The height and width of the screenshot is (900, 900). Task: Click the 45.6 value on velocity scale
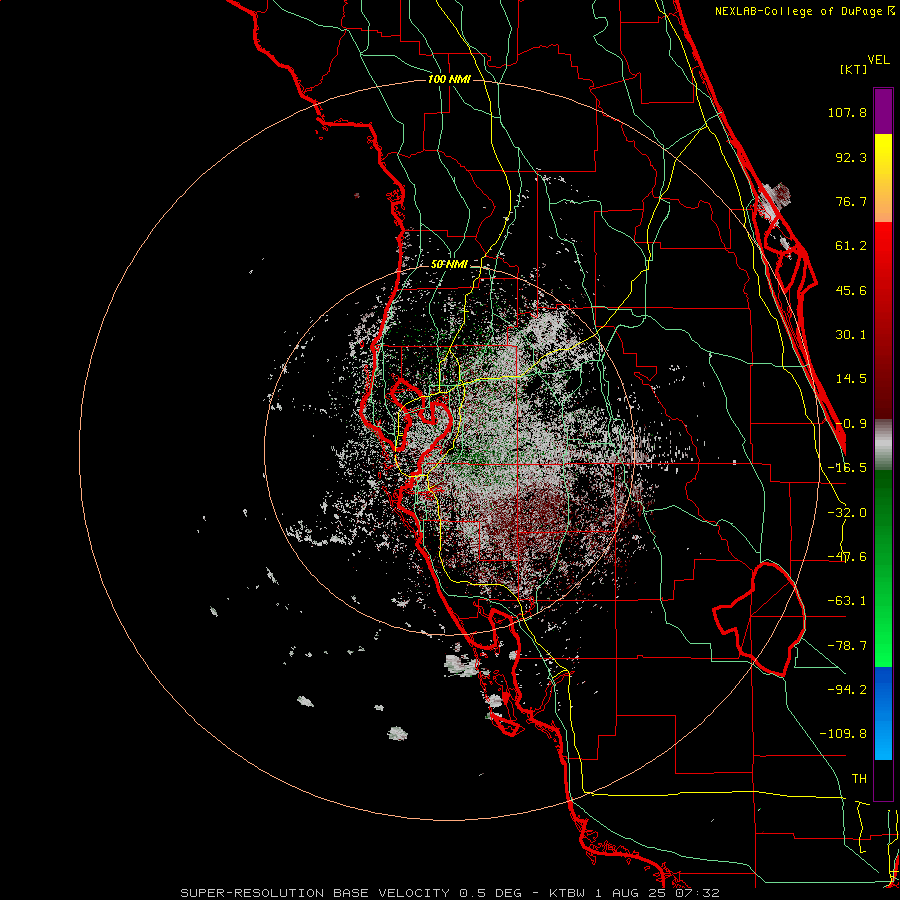[x=851, y=290]
